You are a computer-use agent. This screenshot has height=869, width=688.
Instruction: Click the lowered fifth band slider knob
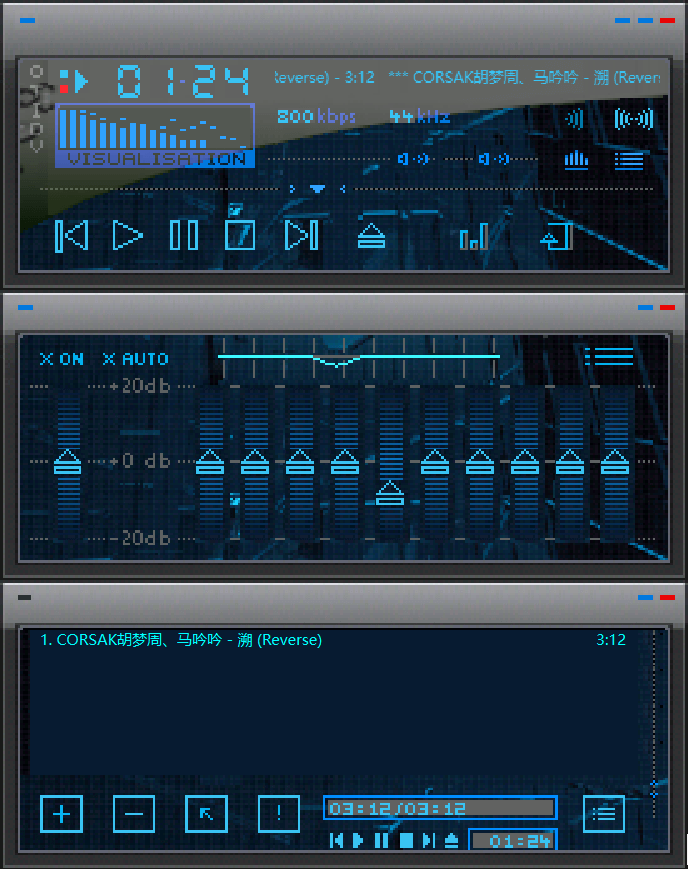390,493
